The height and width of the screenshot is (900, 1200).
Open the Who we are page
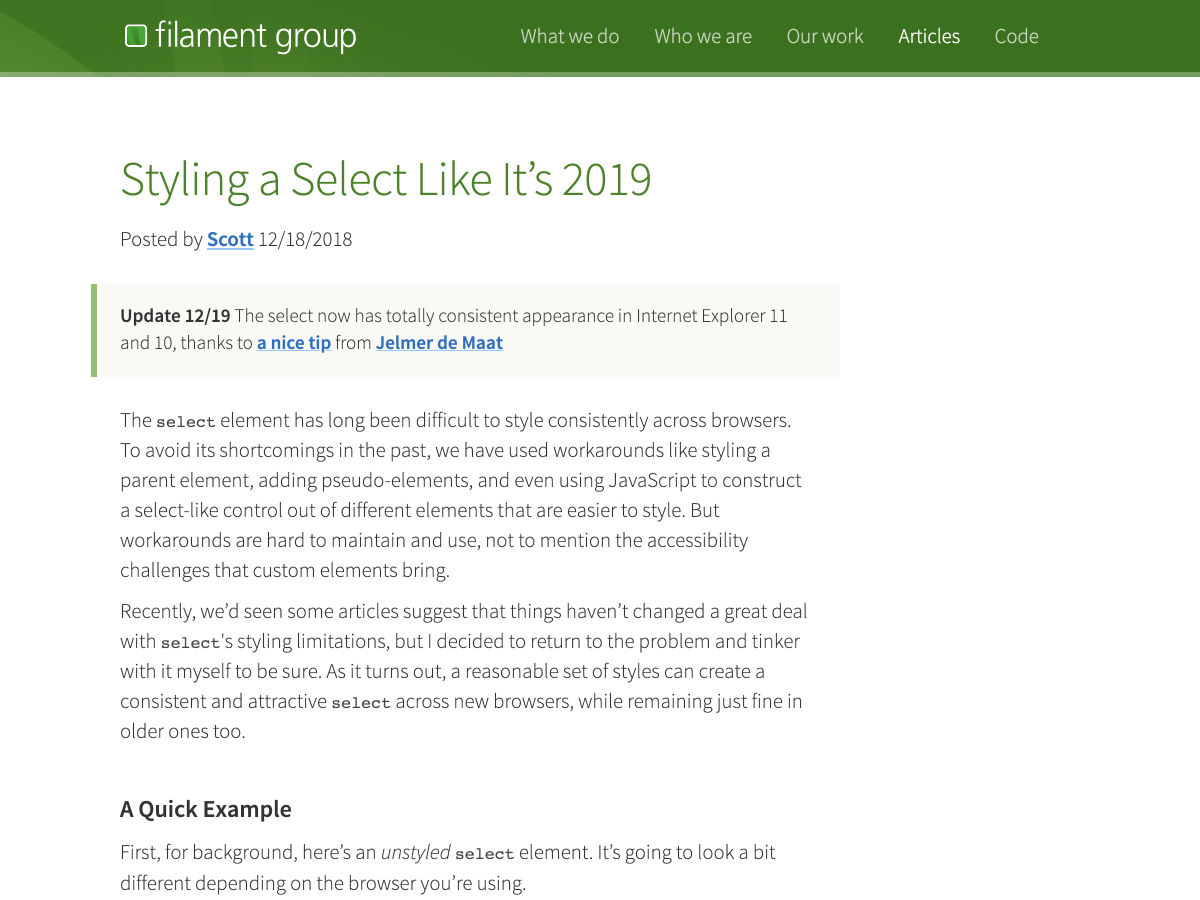(x=703, y=36)
